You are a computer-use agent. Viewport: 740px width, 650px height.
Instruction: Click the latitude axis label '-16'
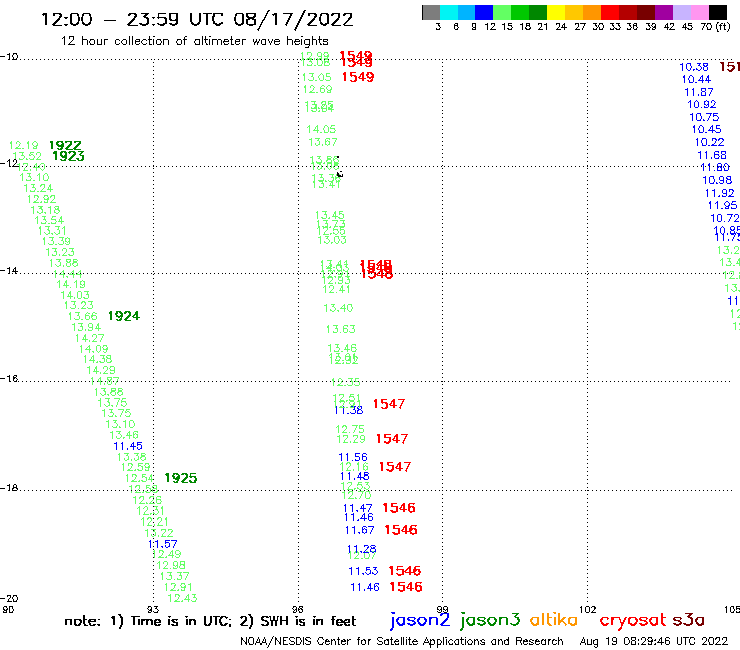9,379
